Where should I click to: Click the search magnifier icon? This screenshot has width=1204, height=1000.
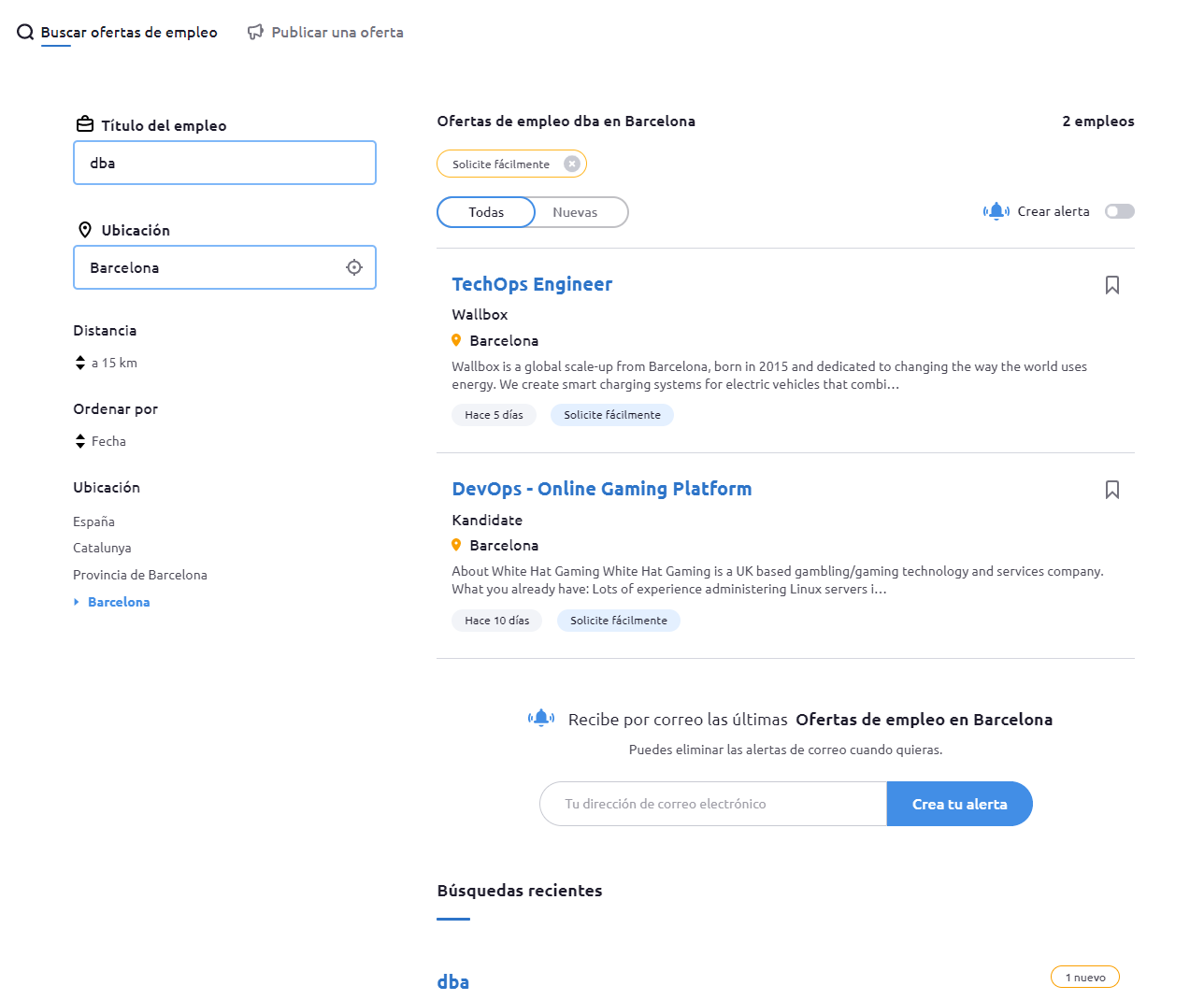click(25, 33)
